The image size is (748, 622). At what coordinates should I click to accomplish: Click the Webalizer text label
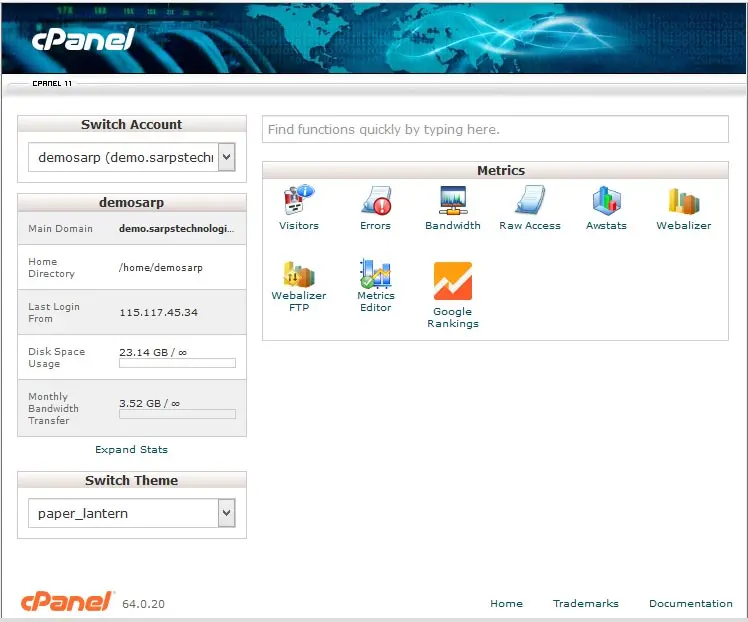pyautogui.click(x=684, y=226)
